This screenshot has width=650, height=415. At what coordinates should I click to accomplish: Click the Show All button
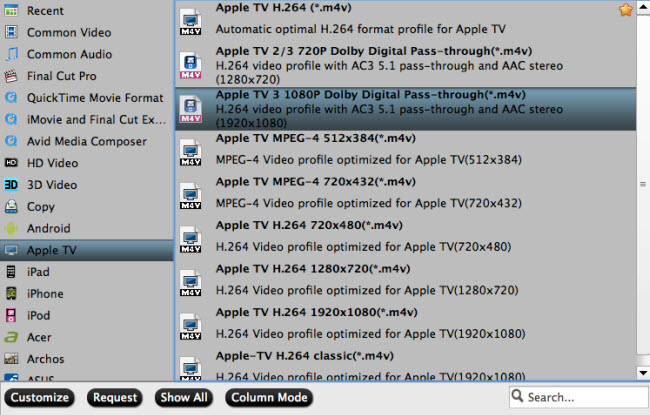184,397
